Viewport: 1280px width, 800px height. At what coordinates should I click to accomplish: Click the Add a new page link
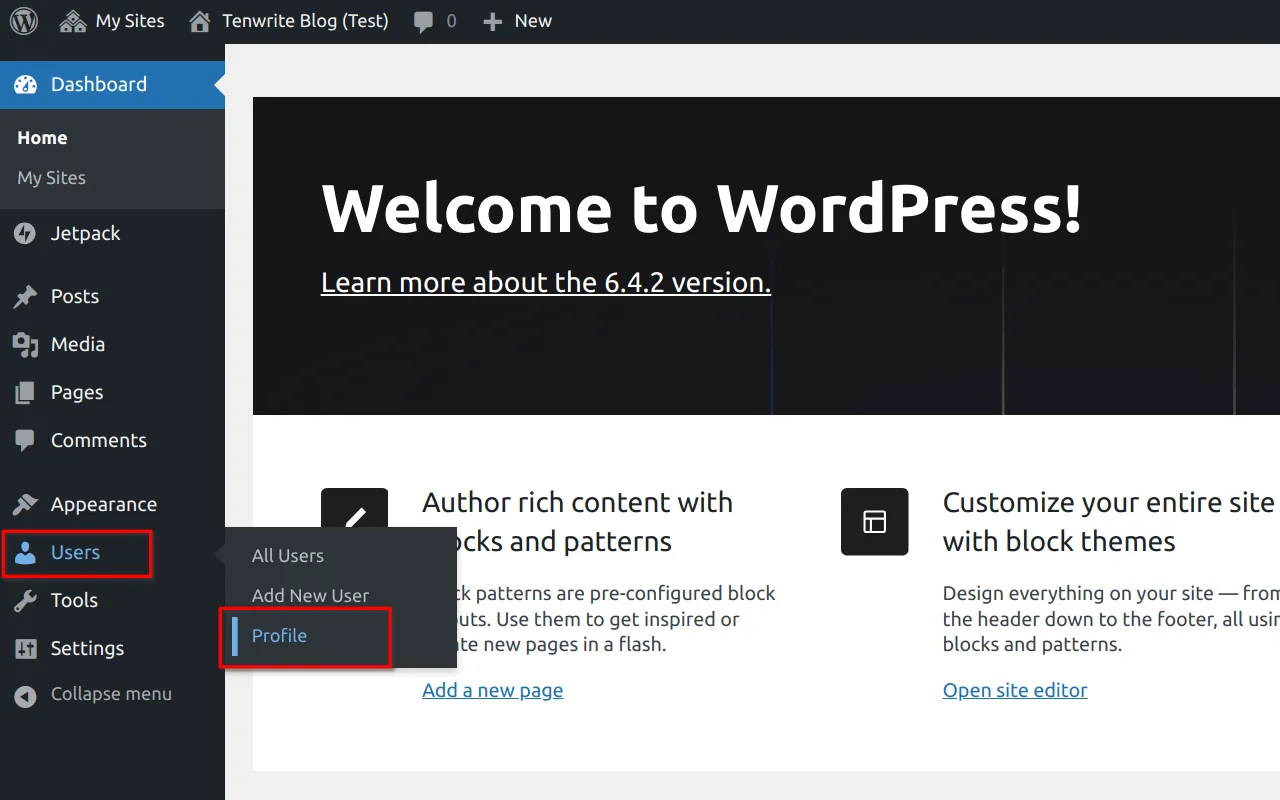pyautogui.click(x=492, y=690)
